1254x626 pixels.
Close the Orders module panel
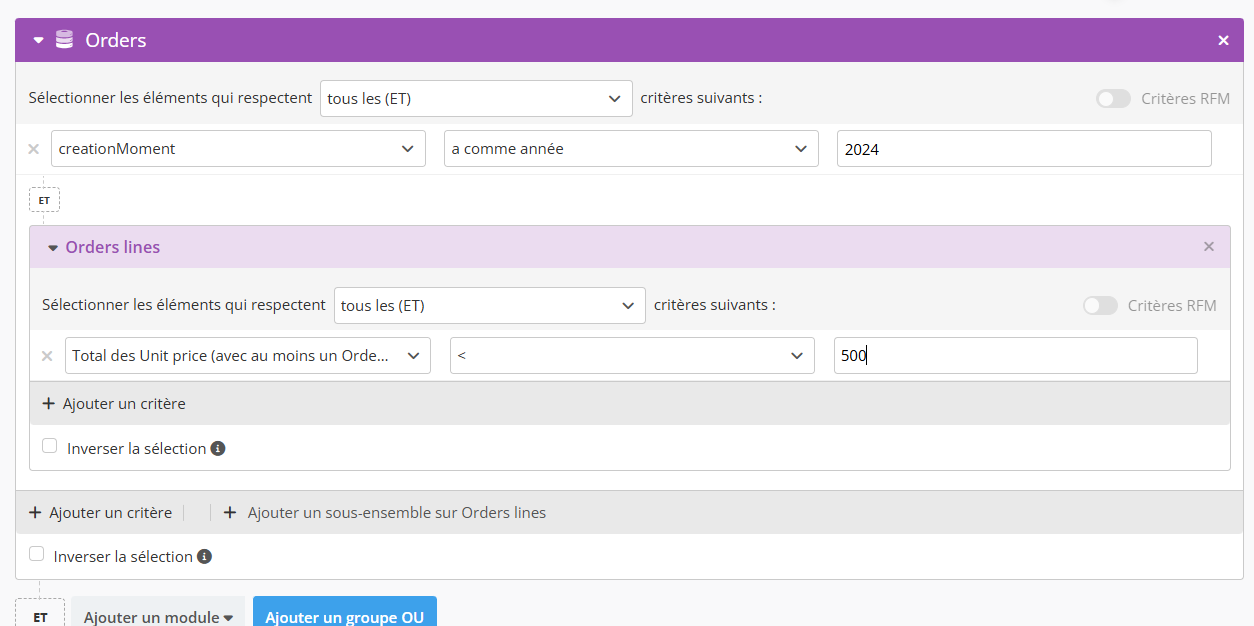point(1223,40)
